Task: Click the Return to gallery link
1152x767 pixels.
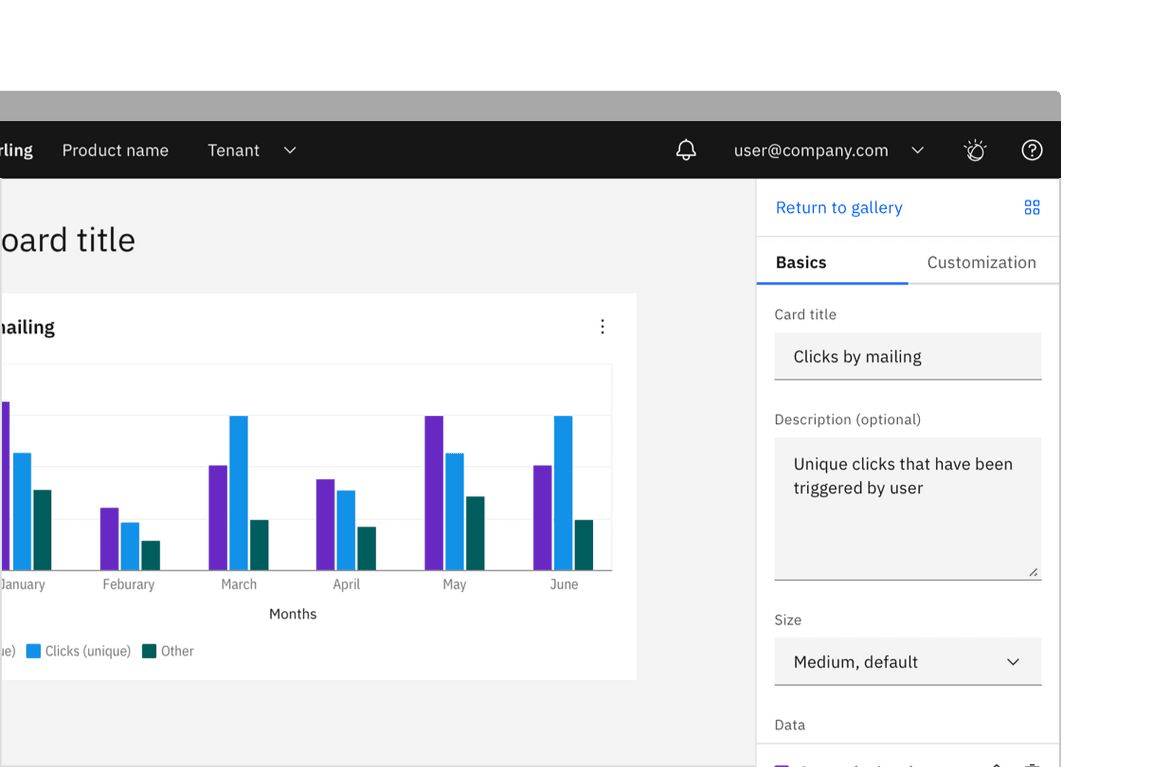Action: pyautogui.click(x=839, y=207)
